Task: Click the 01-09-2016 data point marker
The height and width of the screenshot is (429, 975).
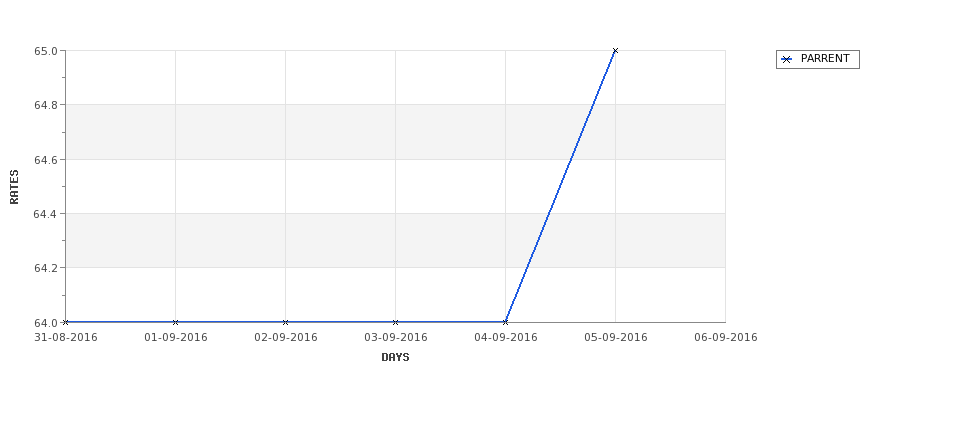Action: tap(175, 322)
